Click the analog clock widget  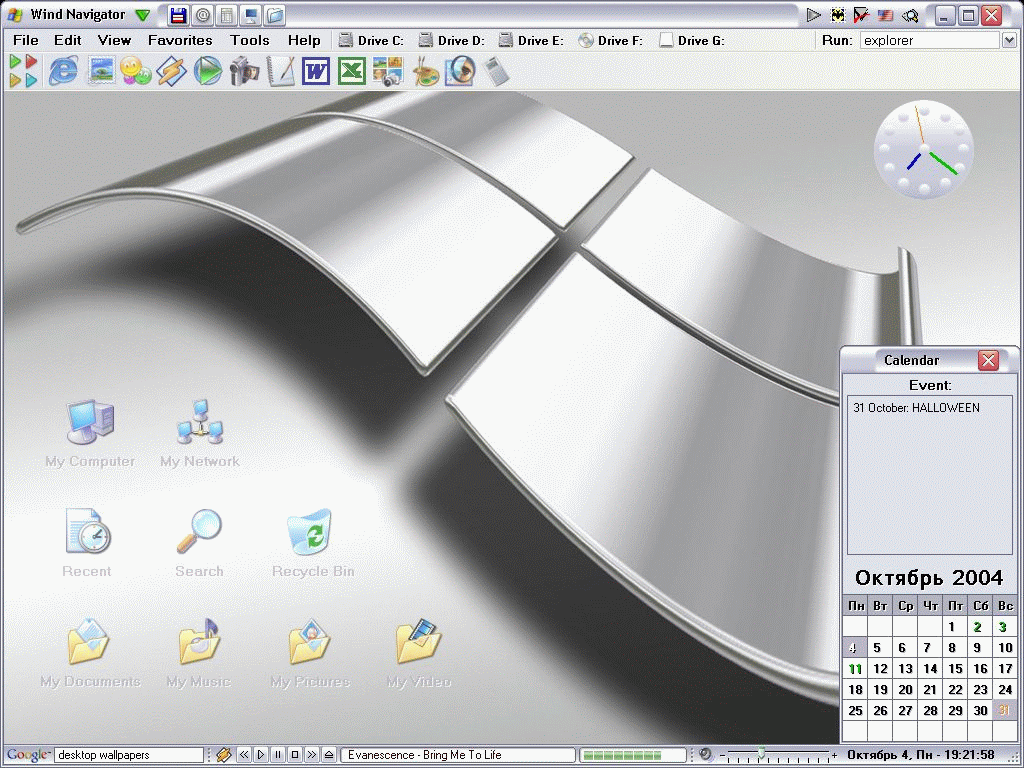(923, 149)
